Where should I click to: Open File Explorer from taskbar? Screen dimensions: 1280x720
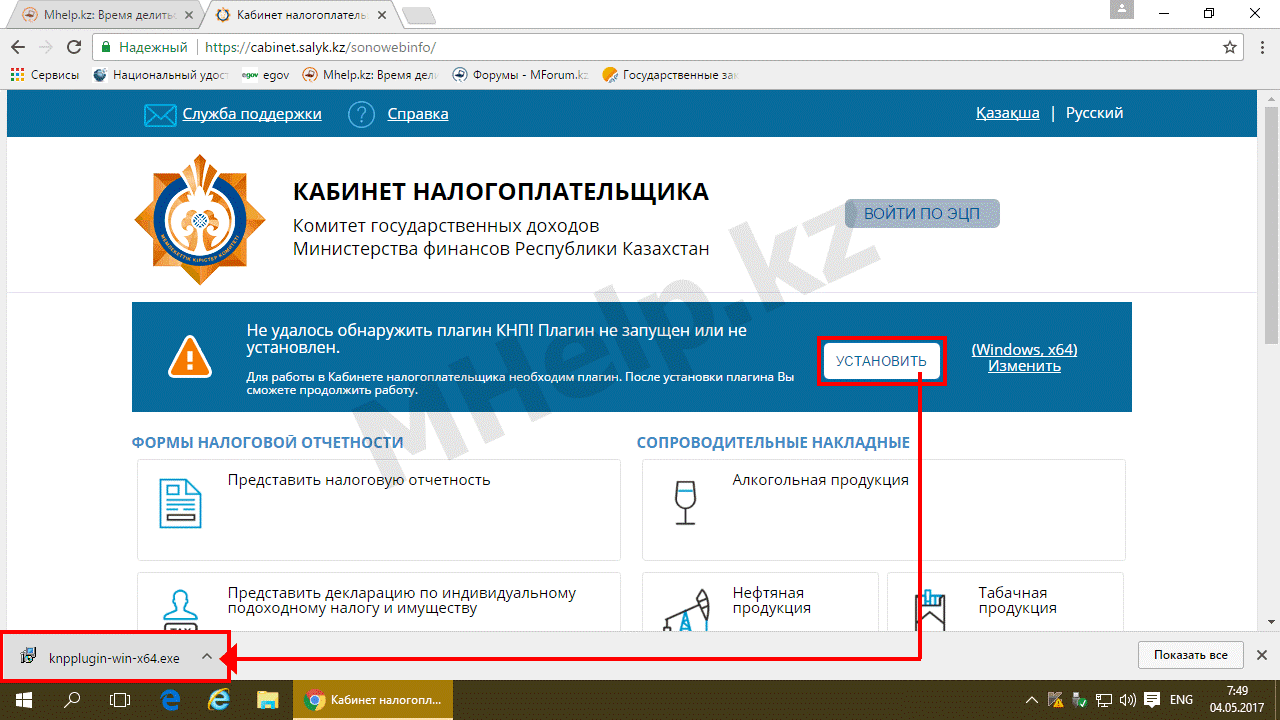pyautogui.click(x=267, y=700)
